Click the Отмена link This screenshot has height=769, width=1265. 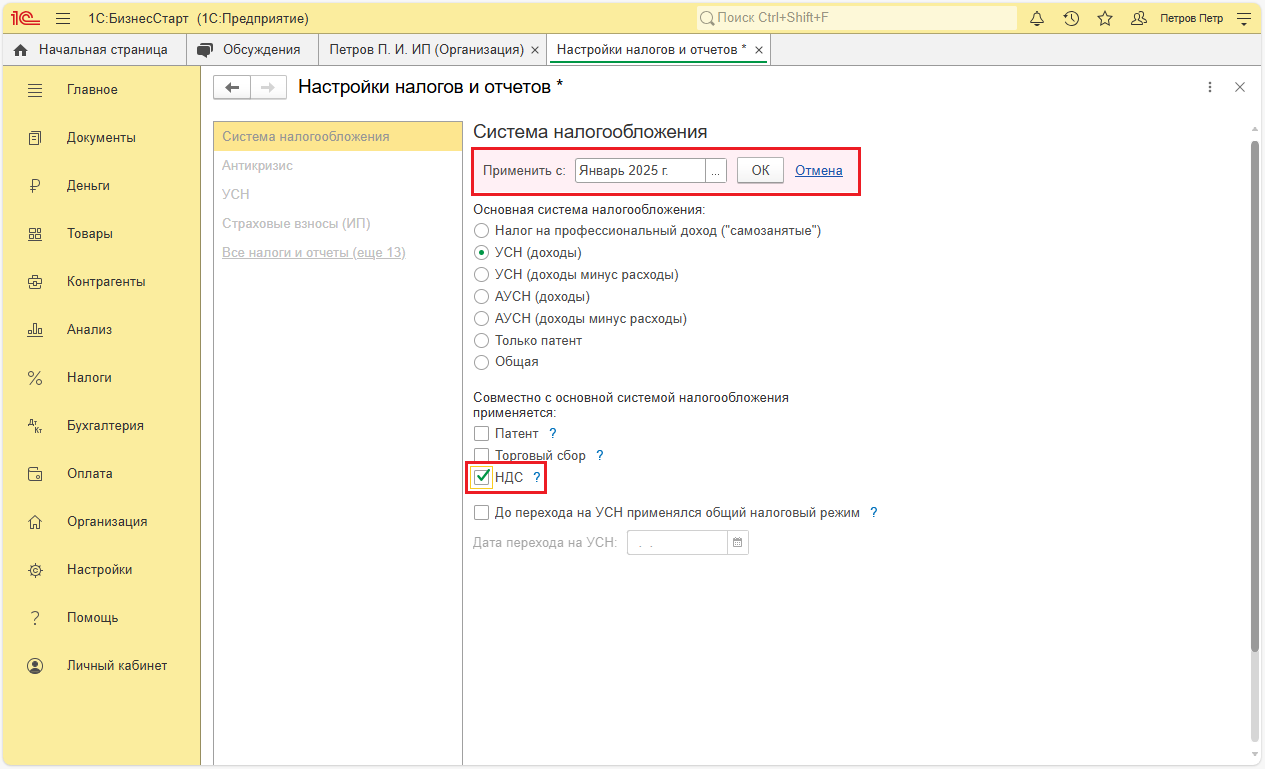pyautogui.click(x=819, y=171)
